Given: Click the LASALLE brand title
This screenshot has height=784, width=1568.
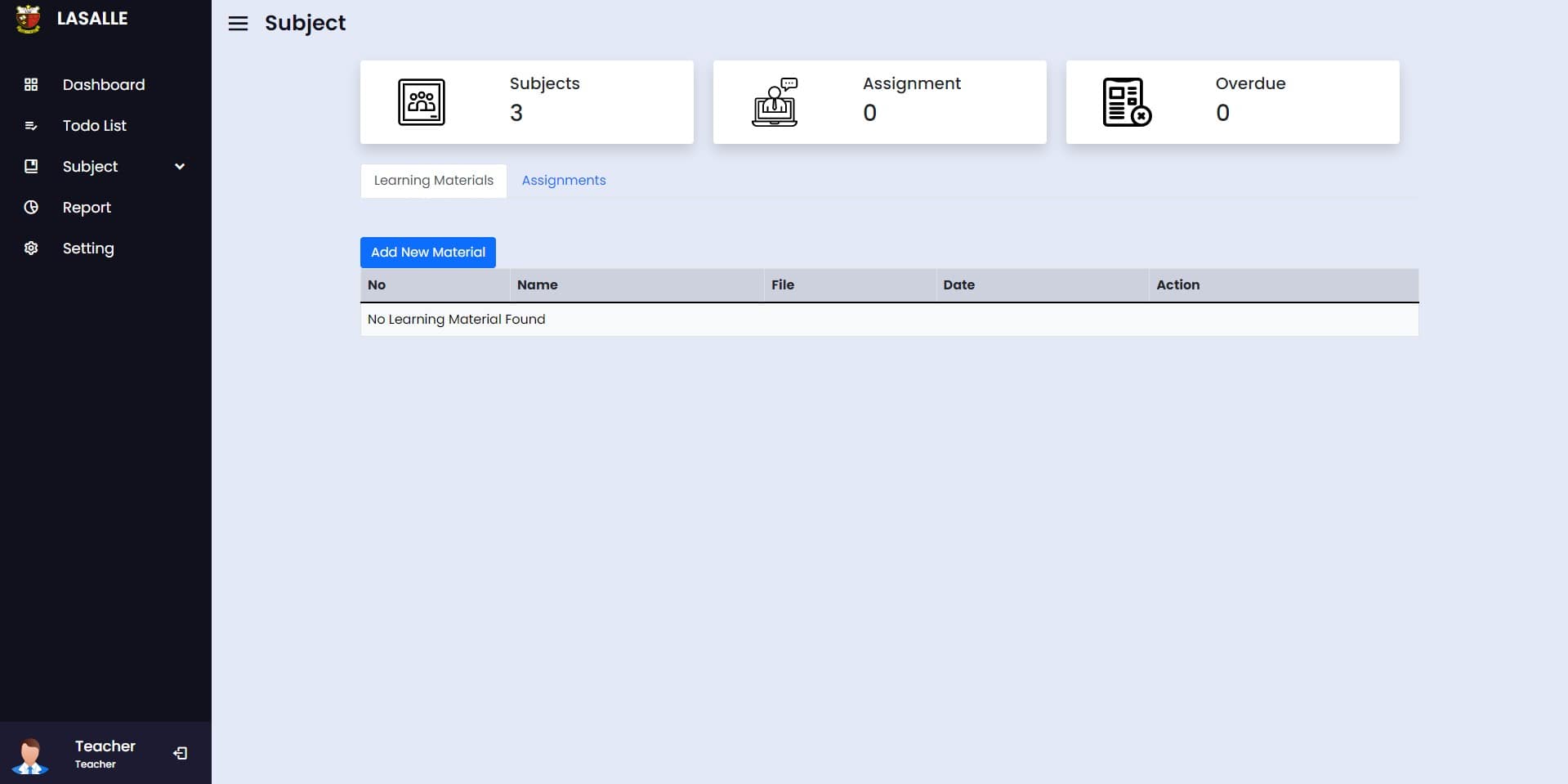Looking at the screenshot, I should pos(92,19).
